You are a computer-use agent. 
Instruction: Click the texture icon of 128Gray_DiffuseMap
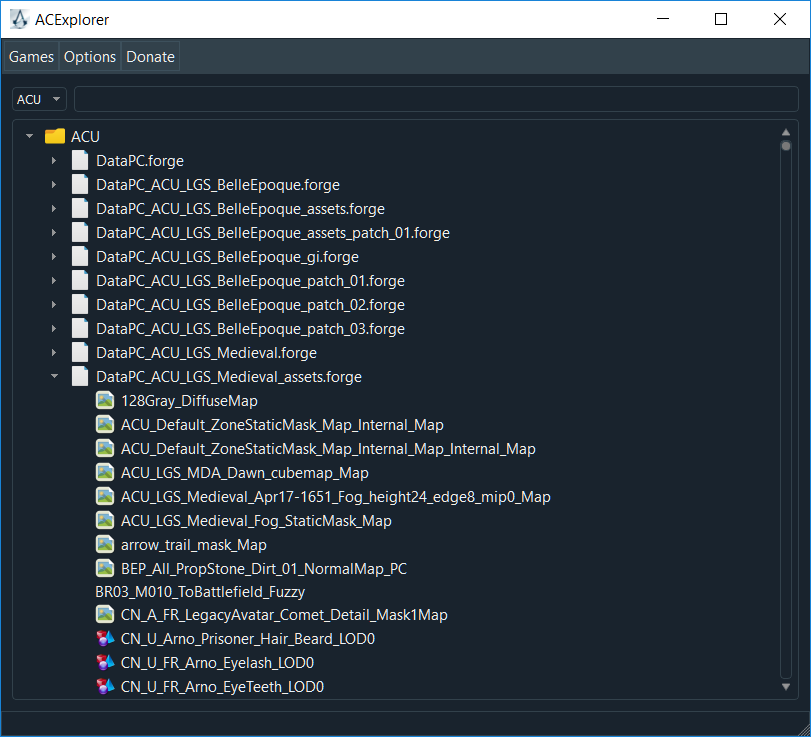105,400
